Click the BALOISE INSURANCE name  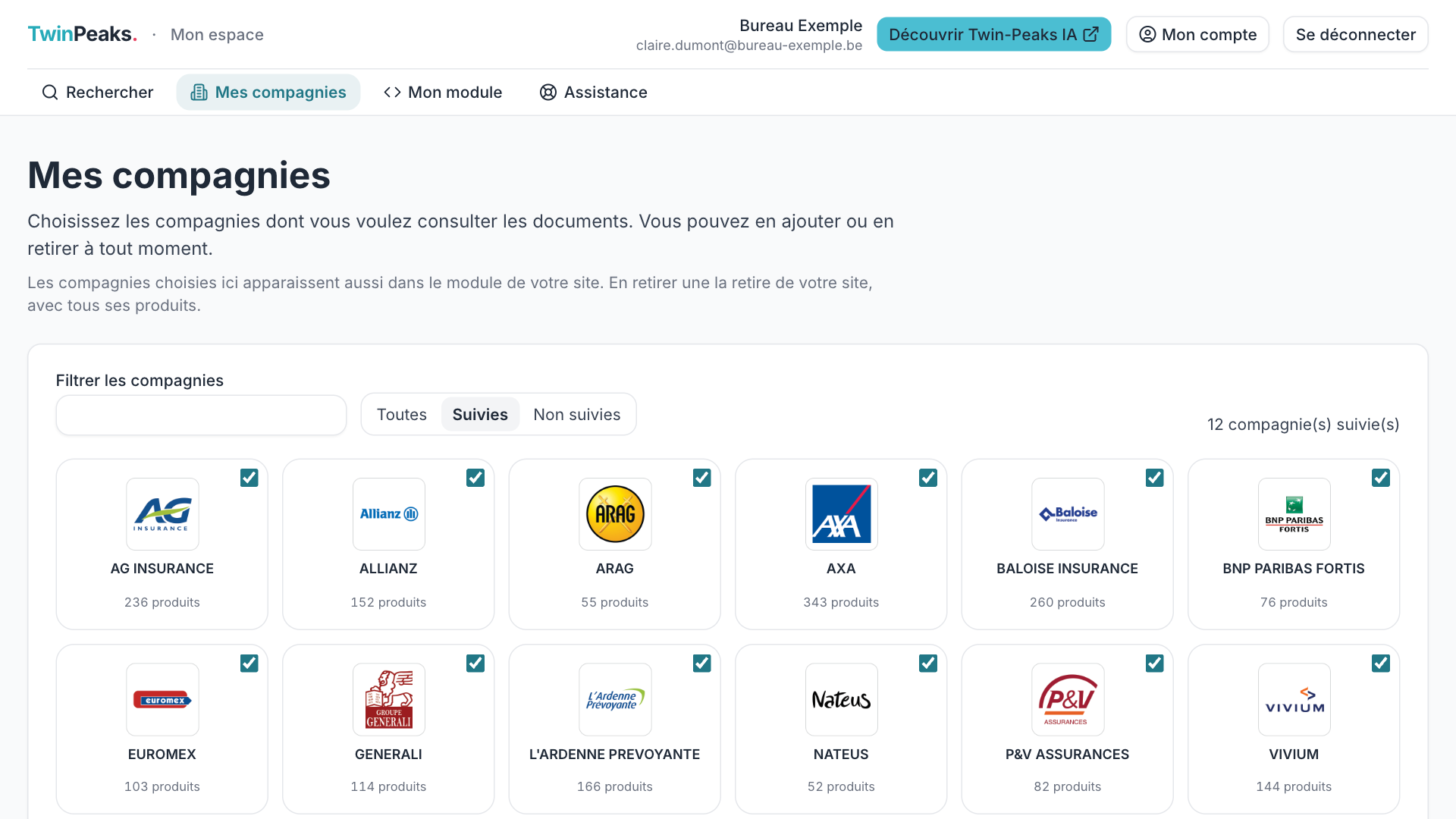tap(1068, 569)
